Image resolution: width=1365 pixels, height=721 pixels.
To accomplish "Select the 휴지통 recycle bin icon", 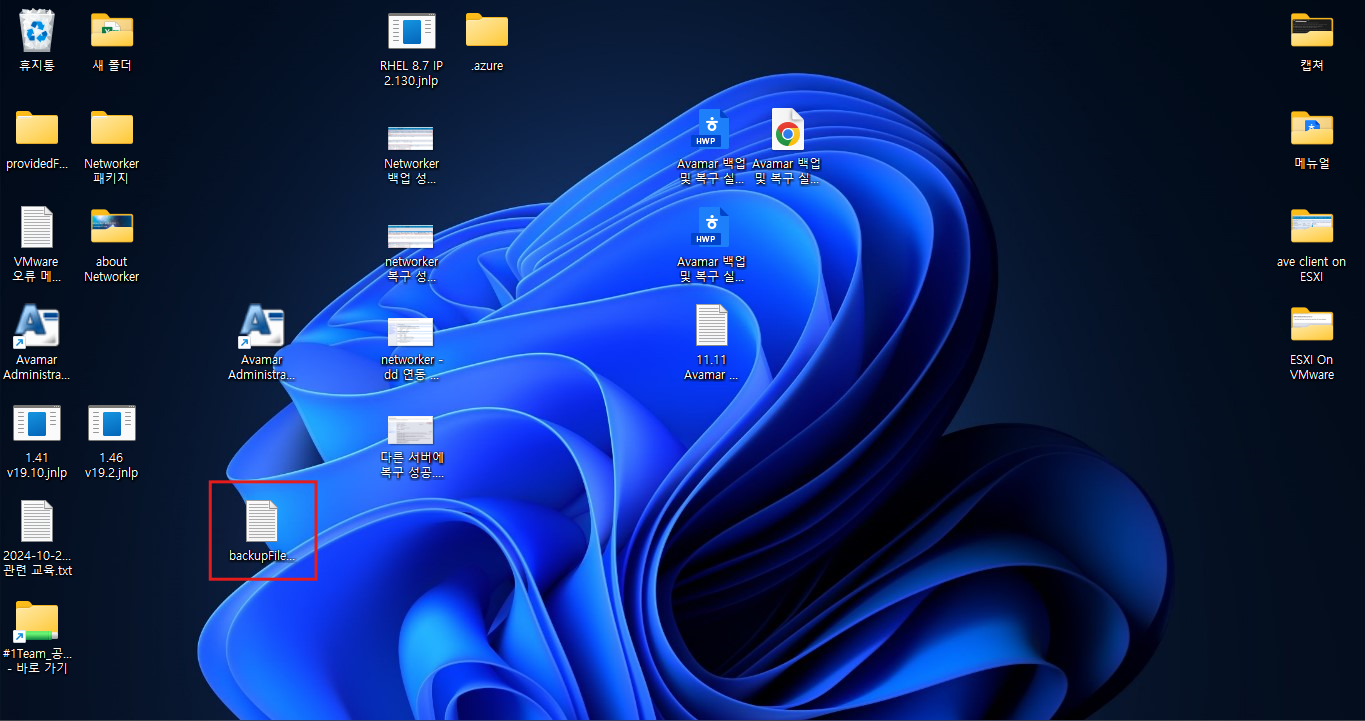I will pyautogui.click(x=37, y=40).
